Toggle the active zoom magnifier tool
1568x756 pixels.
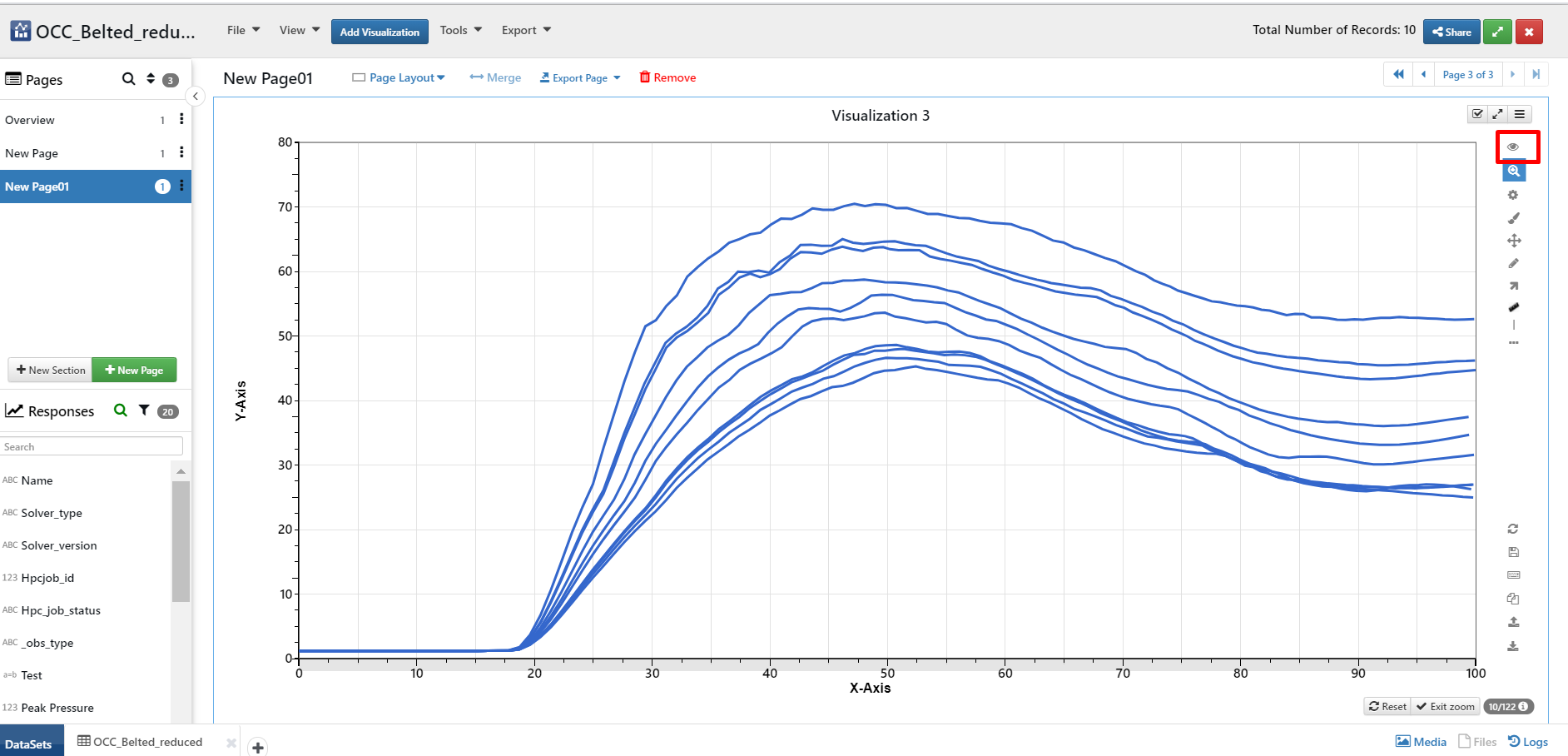pyautogui.click(x=1513, y=172)
